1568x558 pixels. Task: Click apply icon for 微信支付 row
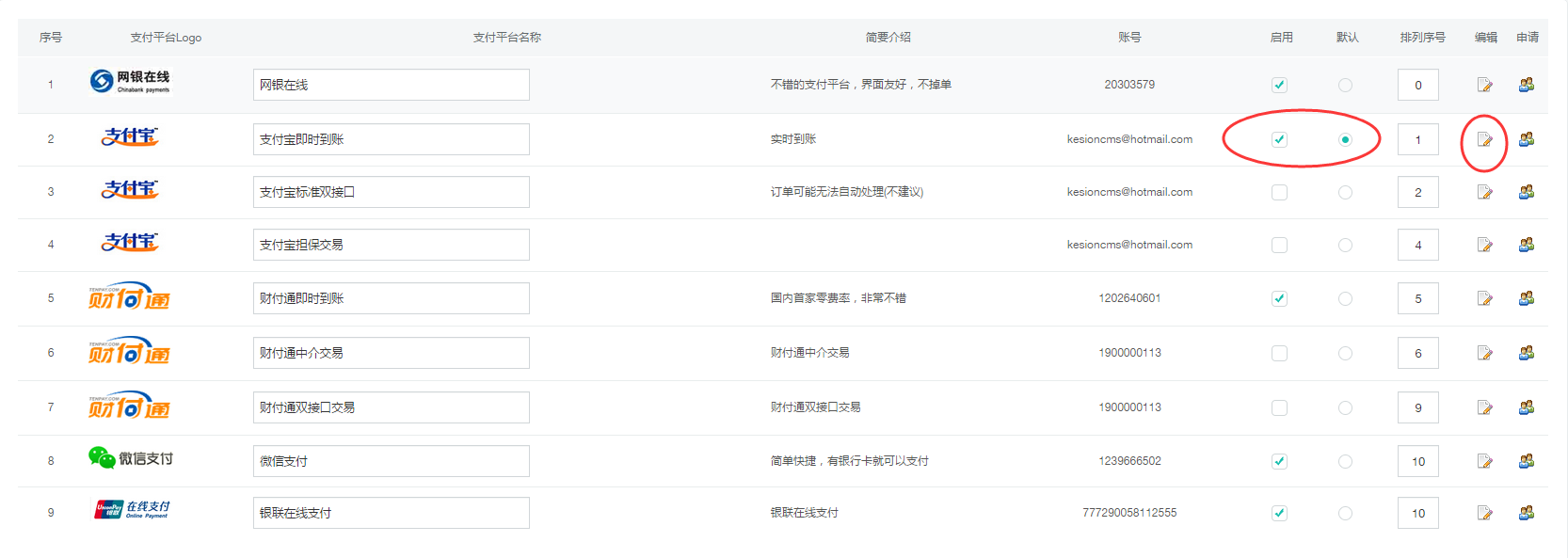click(1526, 461)
